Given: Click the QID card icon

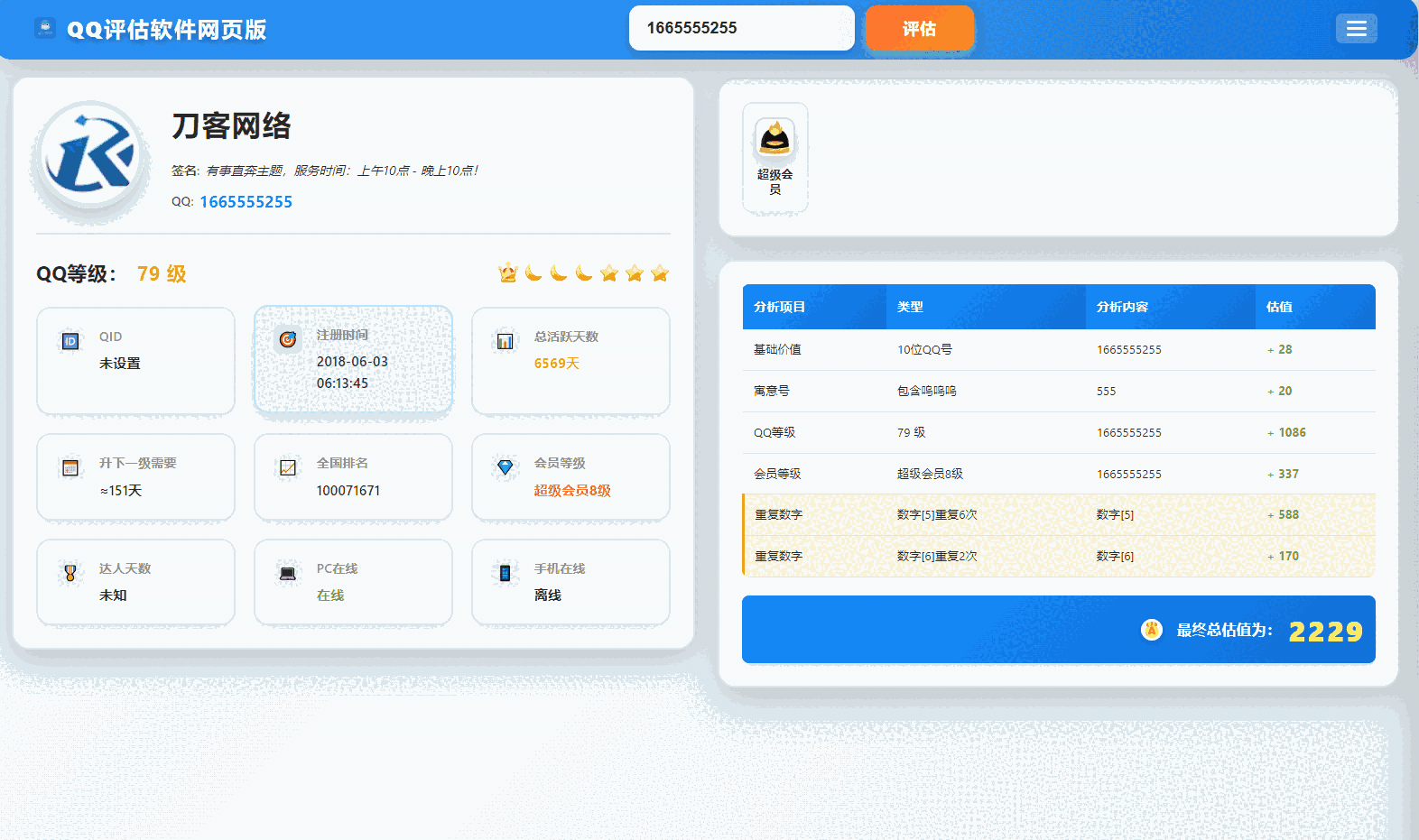Looking at the screenshot, I should click(70, 341).
